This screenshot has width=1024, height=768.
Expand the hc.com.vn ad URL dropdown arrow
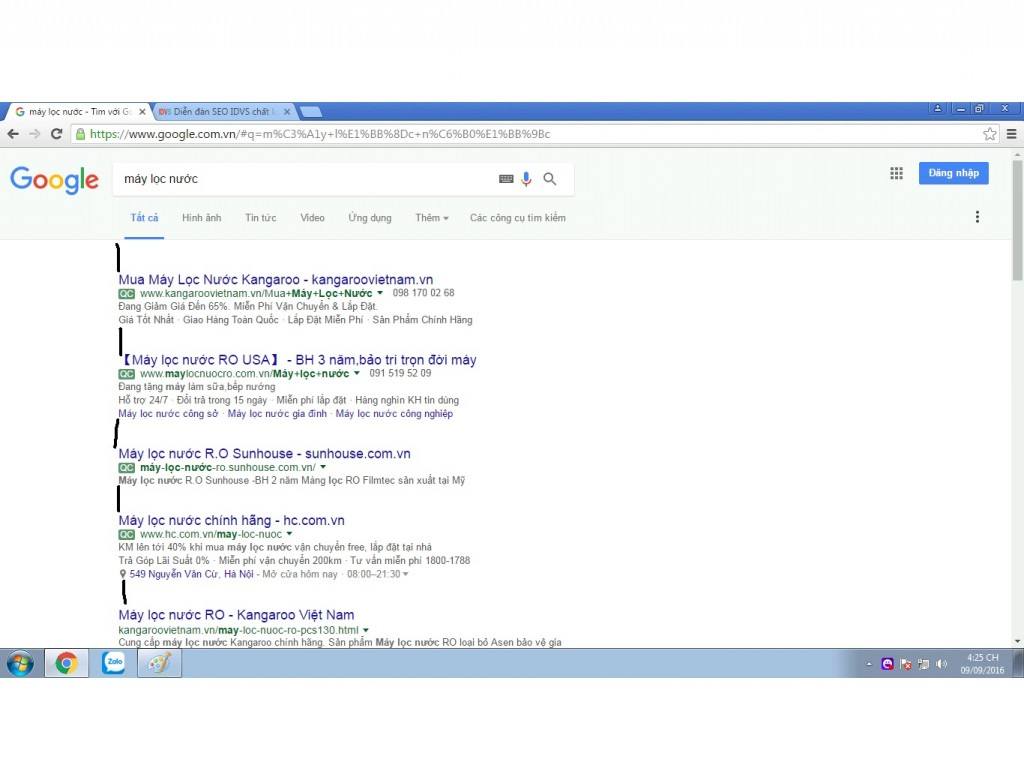290,534
